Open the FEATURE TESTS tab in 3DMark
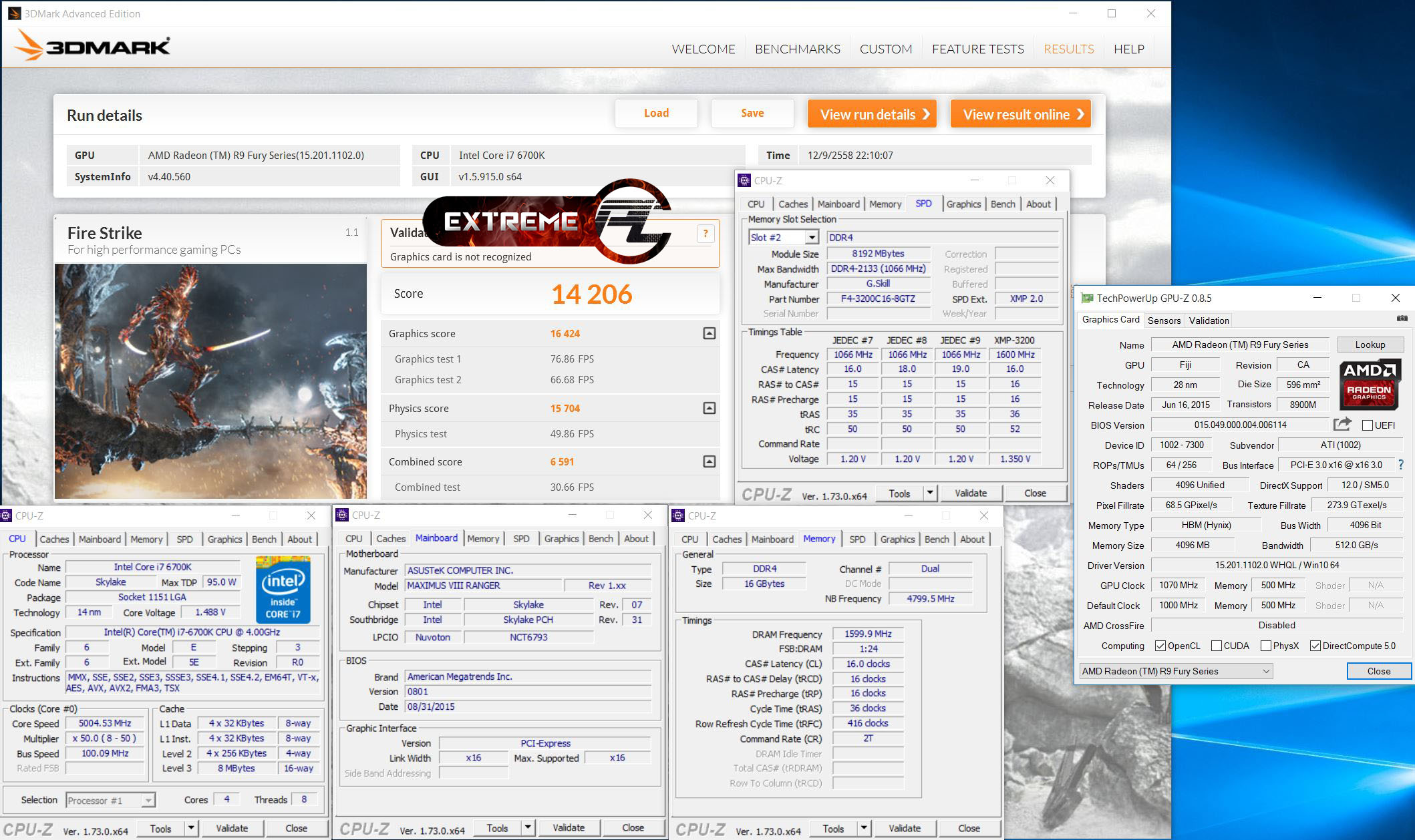 pyautogui.click(x=977, y=49)
